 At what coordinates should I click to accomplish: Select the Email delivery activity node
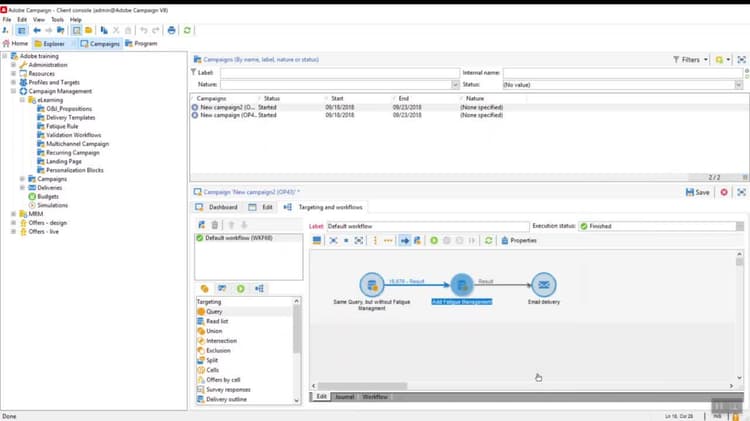[x=544, y=285]
